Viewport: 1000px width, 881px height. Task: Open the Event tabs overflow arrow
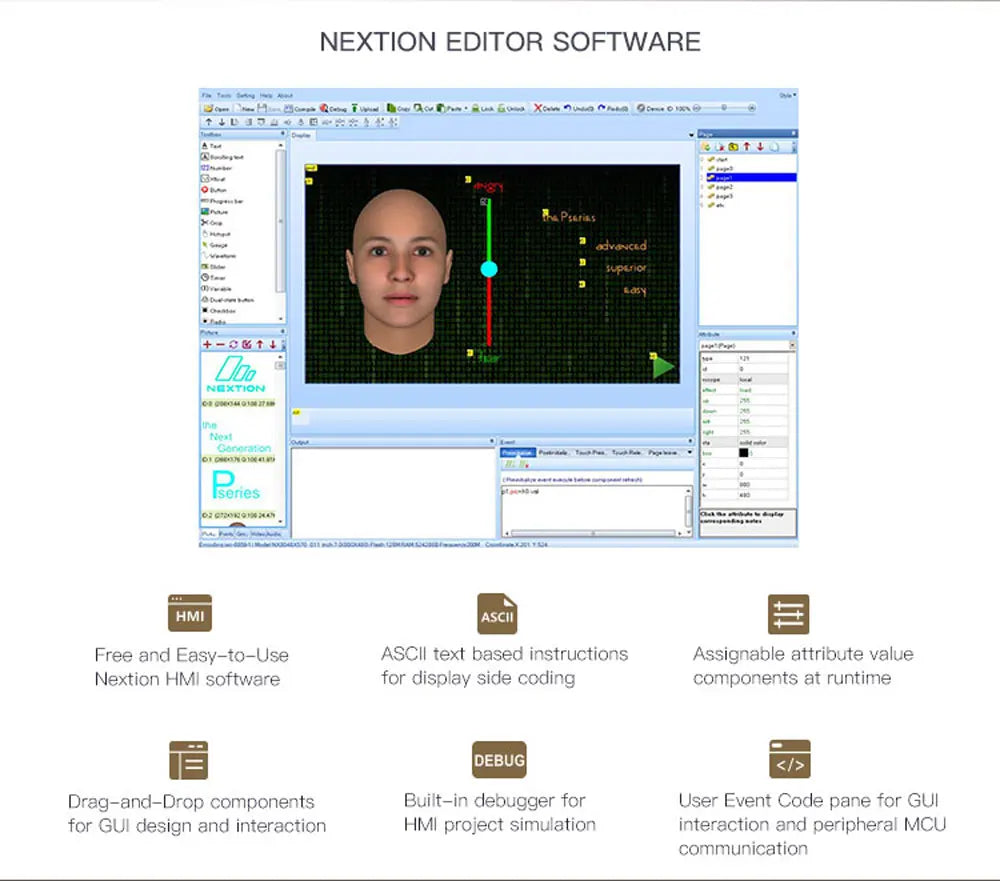pos(689,452)
